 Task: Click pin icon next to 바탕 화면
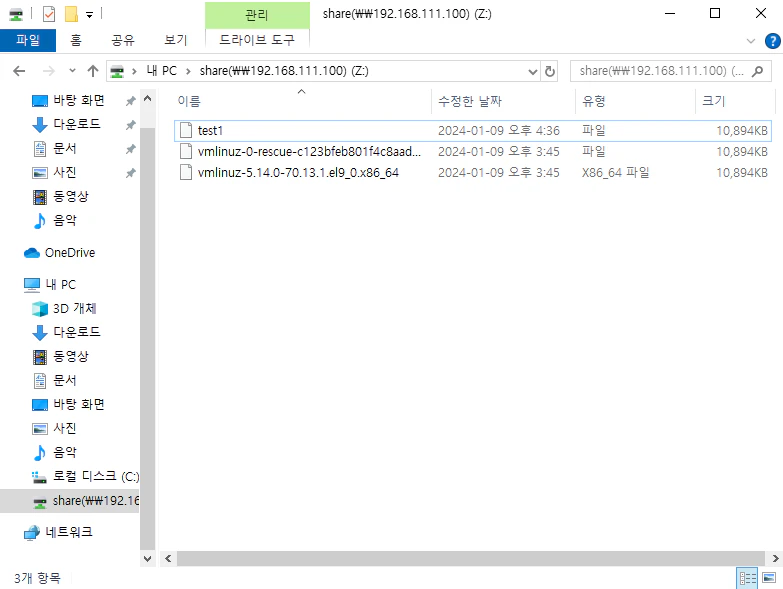coord(130,101)
